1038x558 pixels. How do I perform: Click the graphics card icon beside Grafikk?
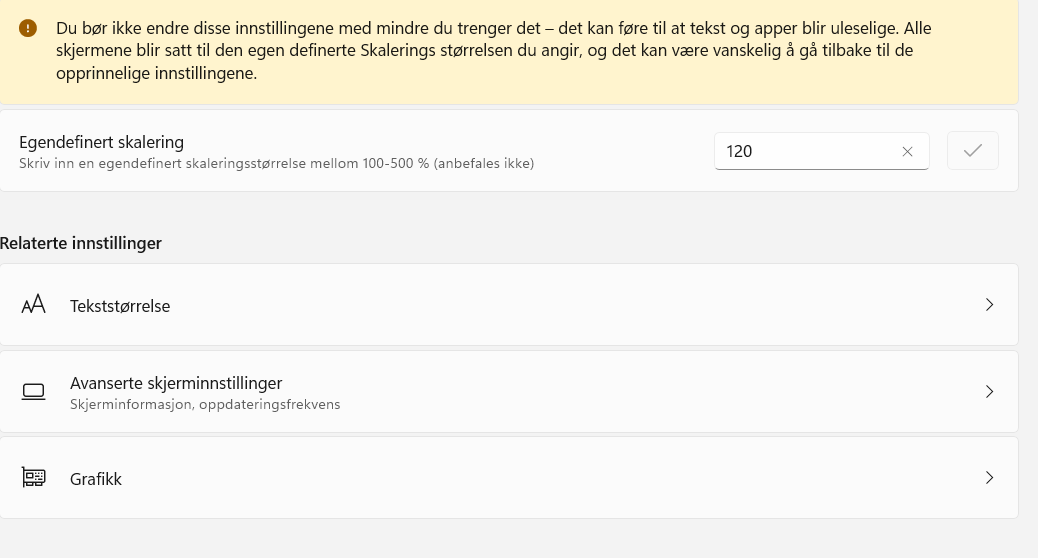pos(34,478)
